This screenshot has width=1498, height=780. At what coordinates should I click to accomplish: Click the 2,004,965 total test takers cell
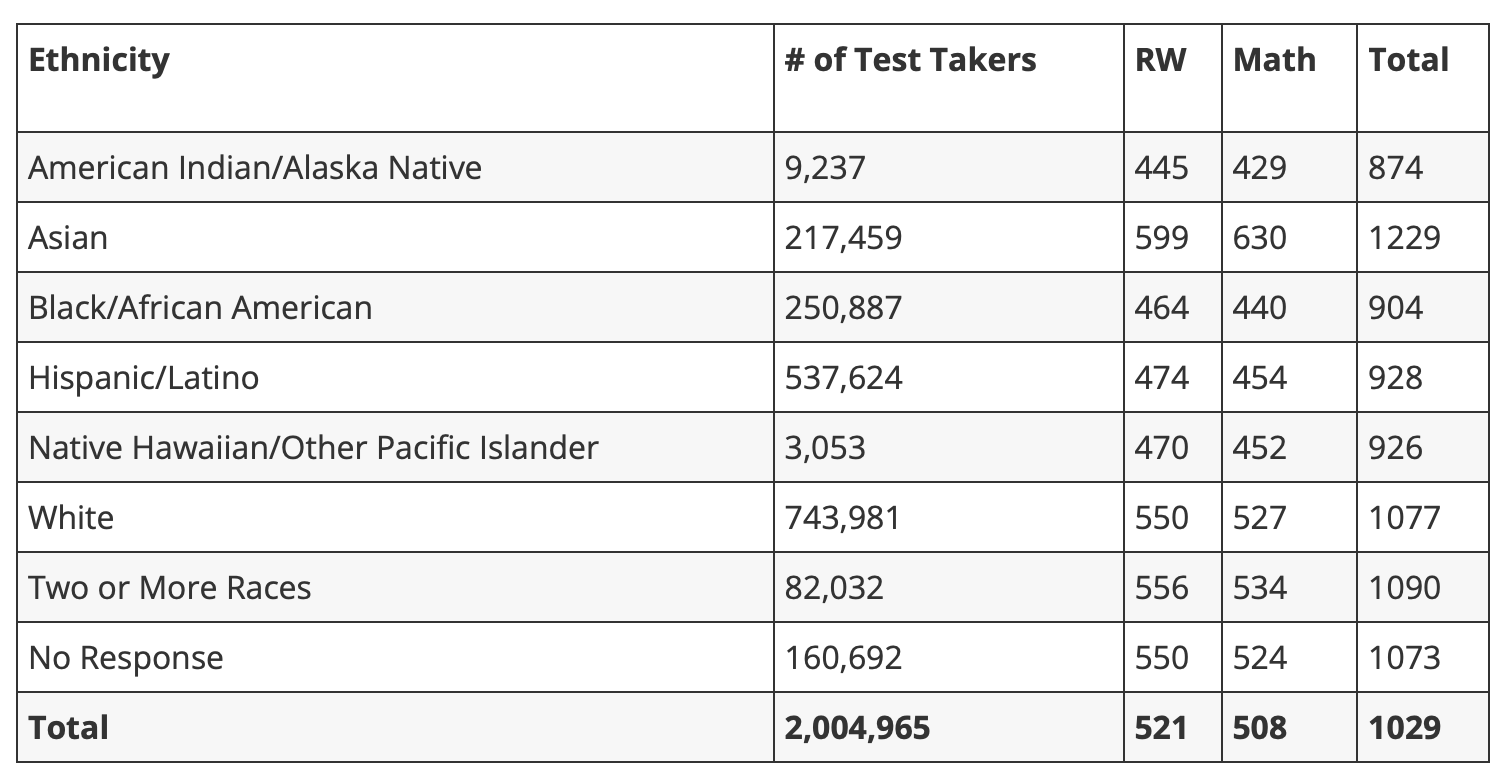(x=857, y=727)
